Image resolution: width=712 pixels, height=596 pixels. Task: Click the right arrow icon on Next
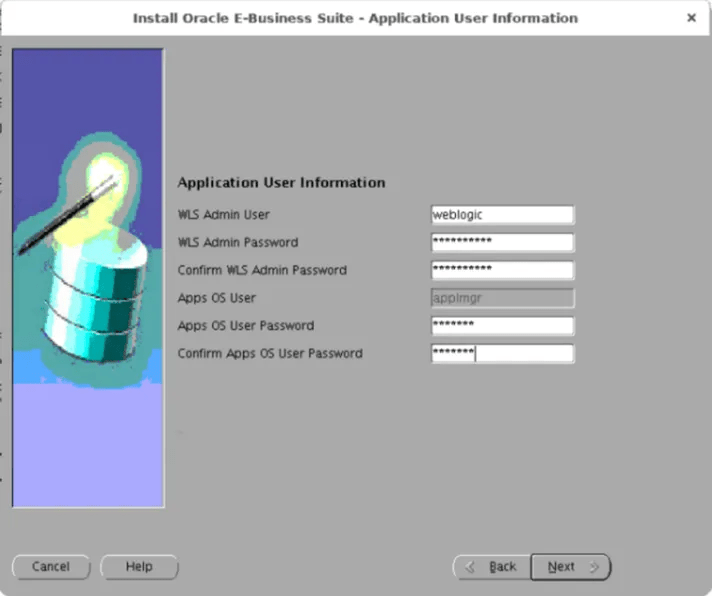(x=594, y=567)
